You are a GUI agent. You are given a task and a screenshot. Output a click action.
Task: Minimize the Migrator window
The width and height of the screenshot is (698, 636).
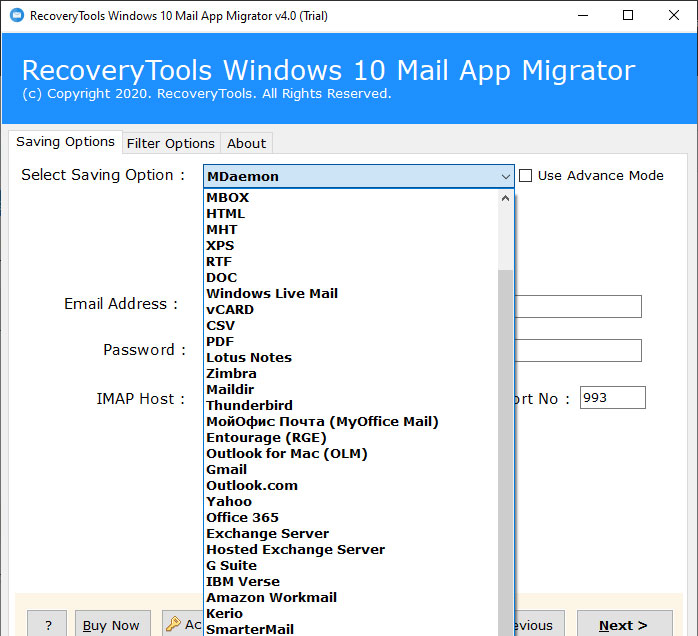pos(583,16)
